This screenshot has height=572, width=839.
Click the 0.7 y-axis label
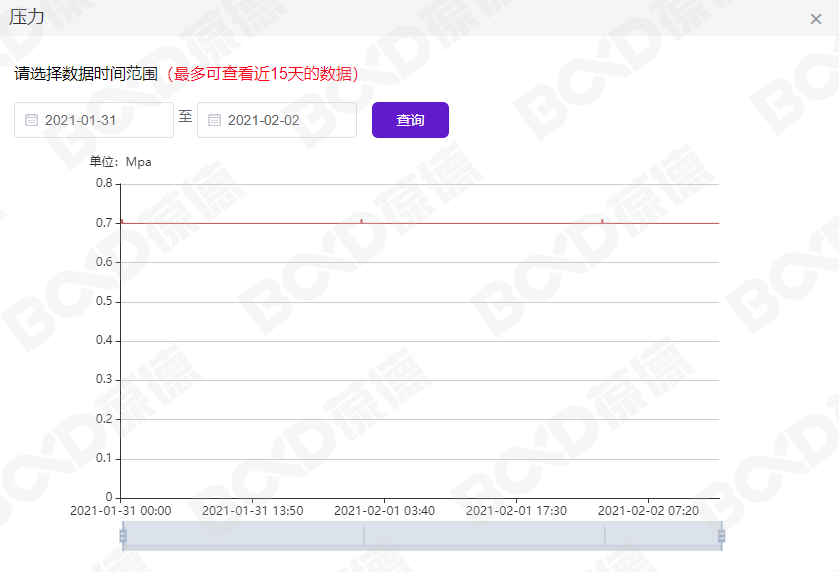pyautogui.click(x=103, y=223)
